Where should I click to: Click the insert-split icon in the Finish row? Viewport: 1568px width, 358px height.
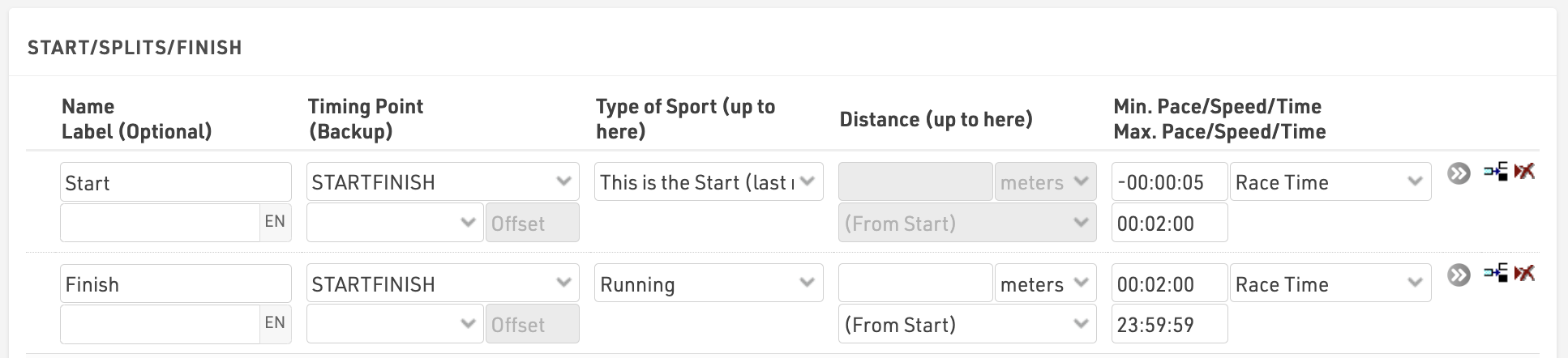click(1496, 273)
